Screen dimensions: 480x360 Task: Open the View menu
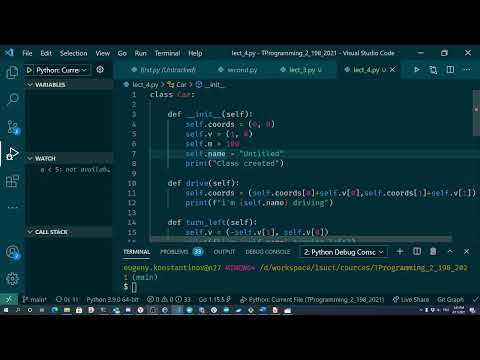point(103,53)
